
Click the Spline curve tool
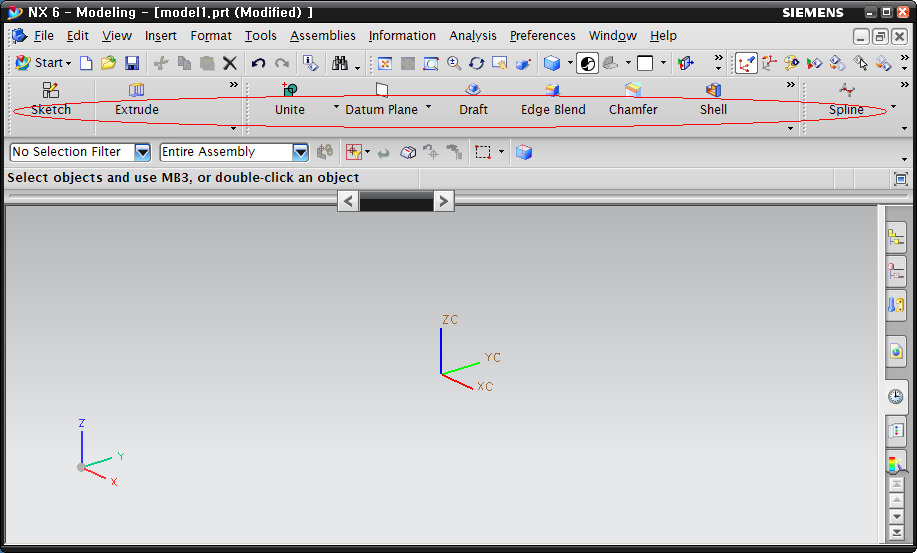pyautogui.click(x=846, y=89)
